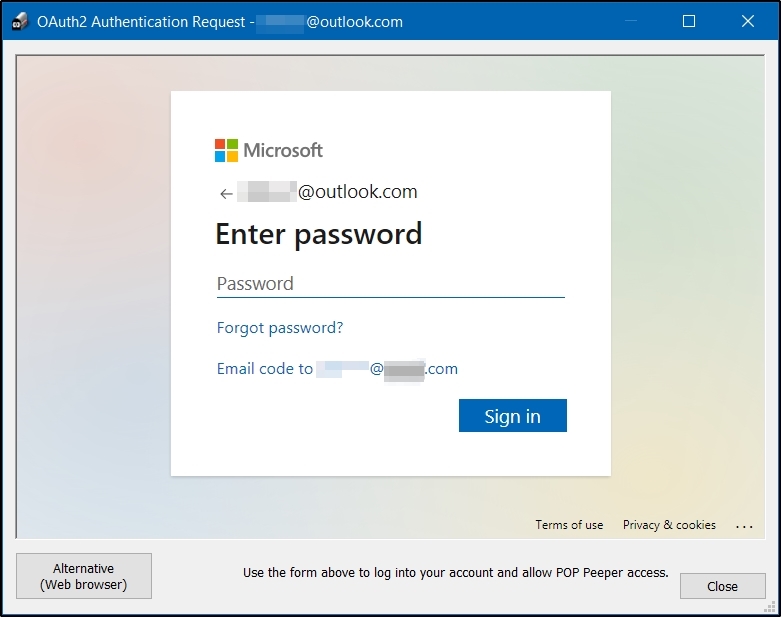Click the Close button at bottom right

click(722, 586)
